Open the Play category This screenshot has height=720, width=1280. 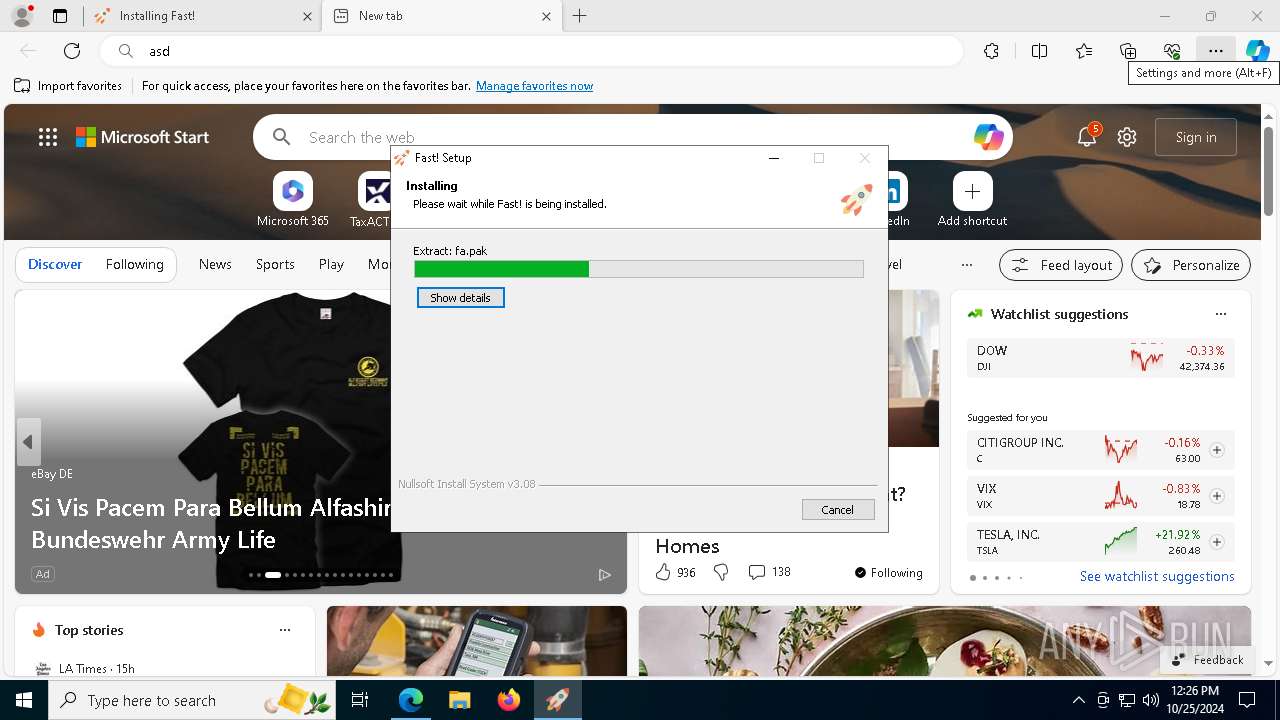[x=331, y=265]
